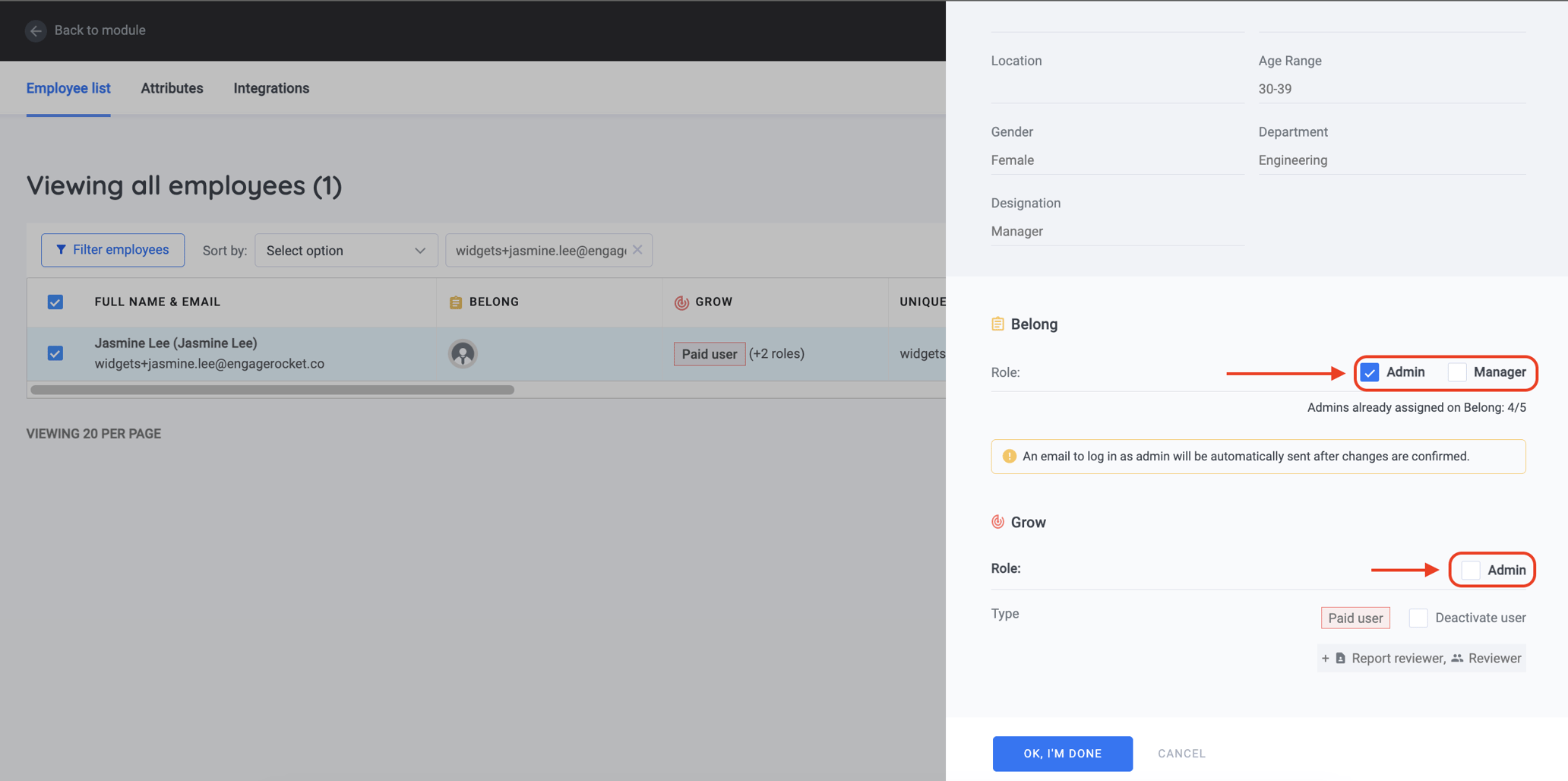Click Jasmine Lee's avatar icon in Belong column
The height and width of the screenshot is (781, 1568).
click(x=463, y=353)
